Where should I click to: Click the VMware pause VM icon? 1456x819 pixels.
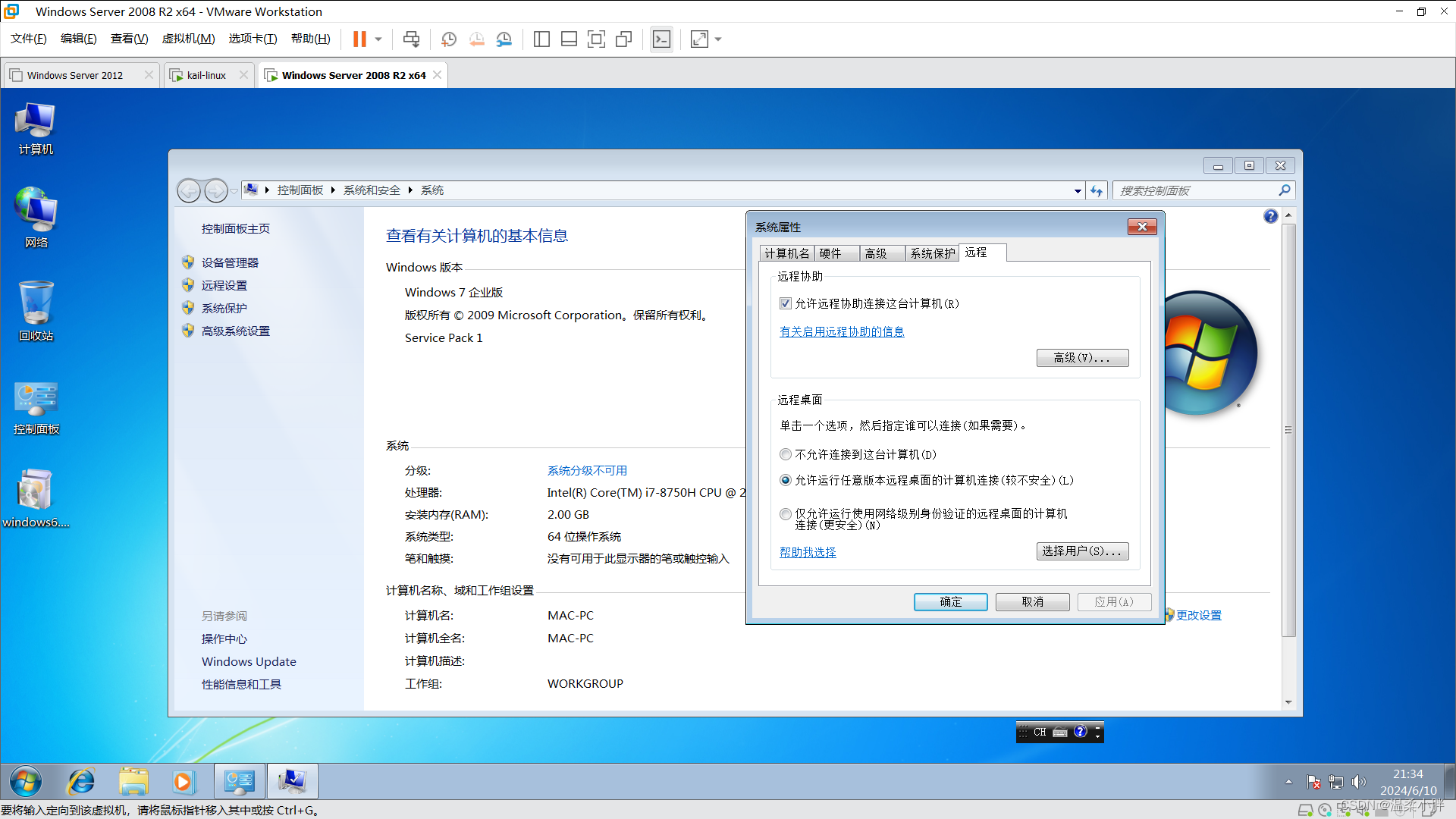coord(359,39)
